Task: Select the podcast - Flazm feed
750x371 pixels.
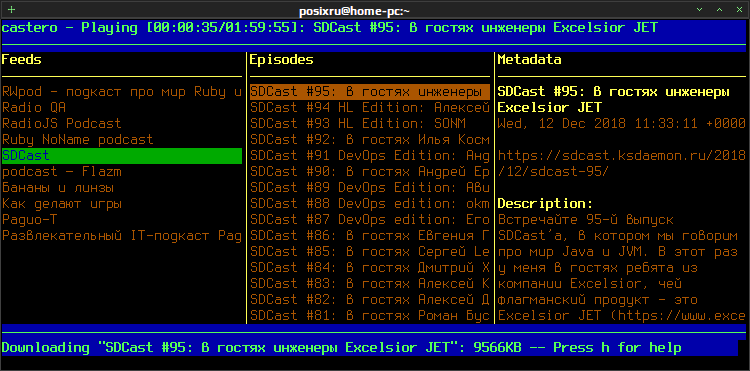Action: click(62, 172)
